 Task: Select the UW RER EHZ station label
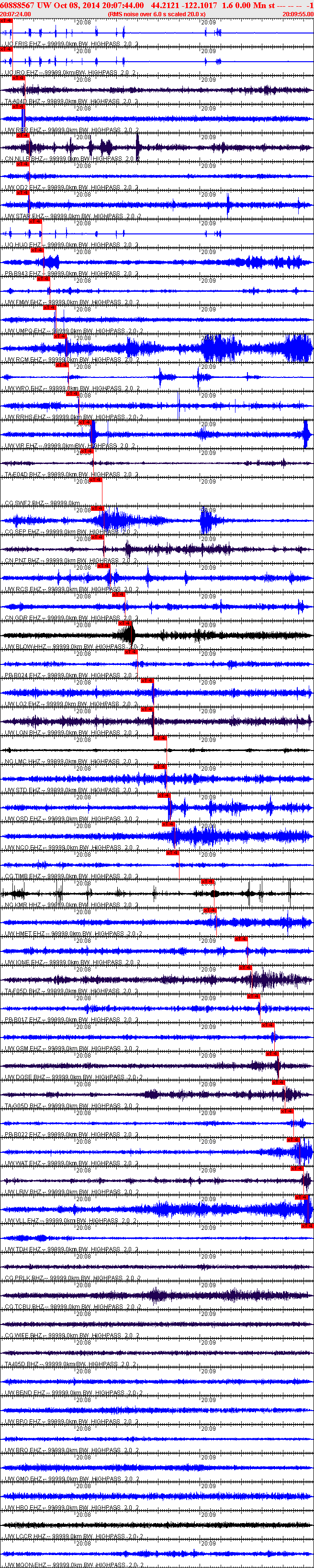71,130
